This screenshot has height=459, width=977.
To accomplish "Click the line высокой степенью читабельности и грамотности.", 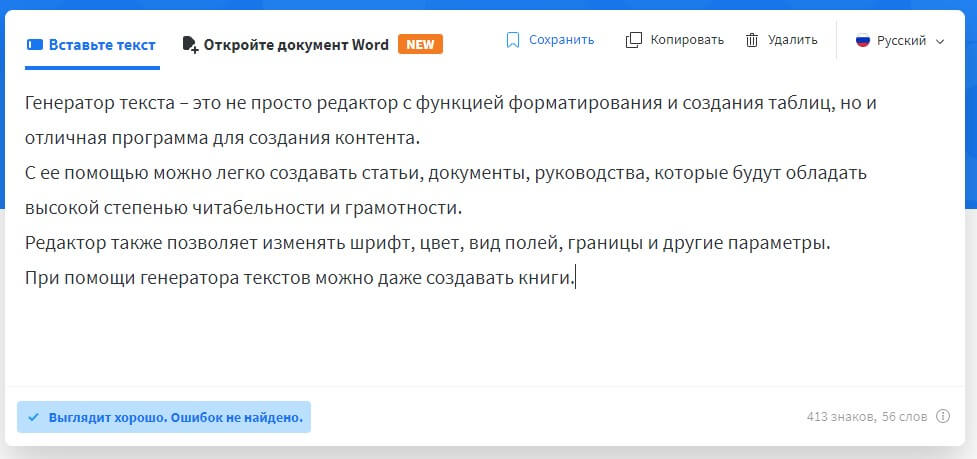I will pyautogui.click(x=244, y=207).
